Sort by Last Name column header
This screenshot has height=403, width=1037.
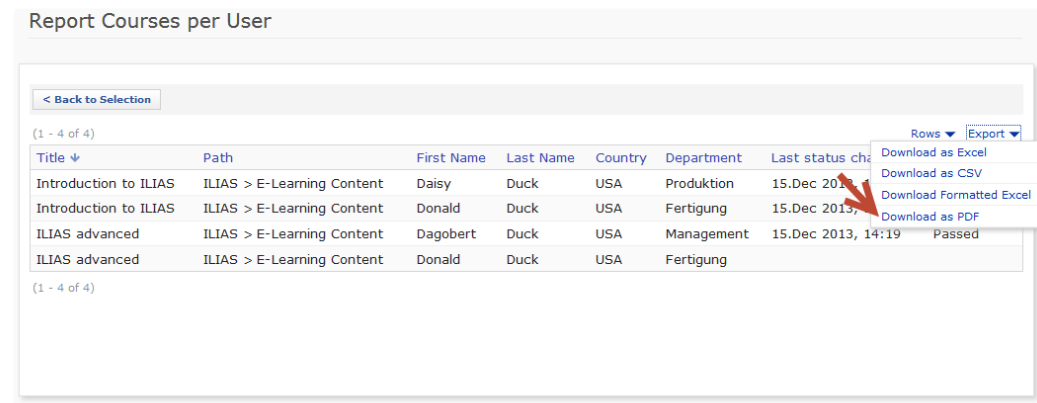point(540,158)
